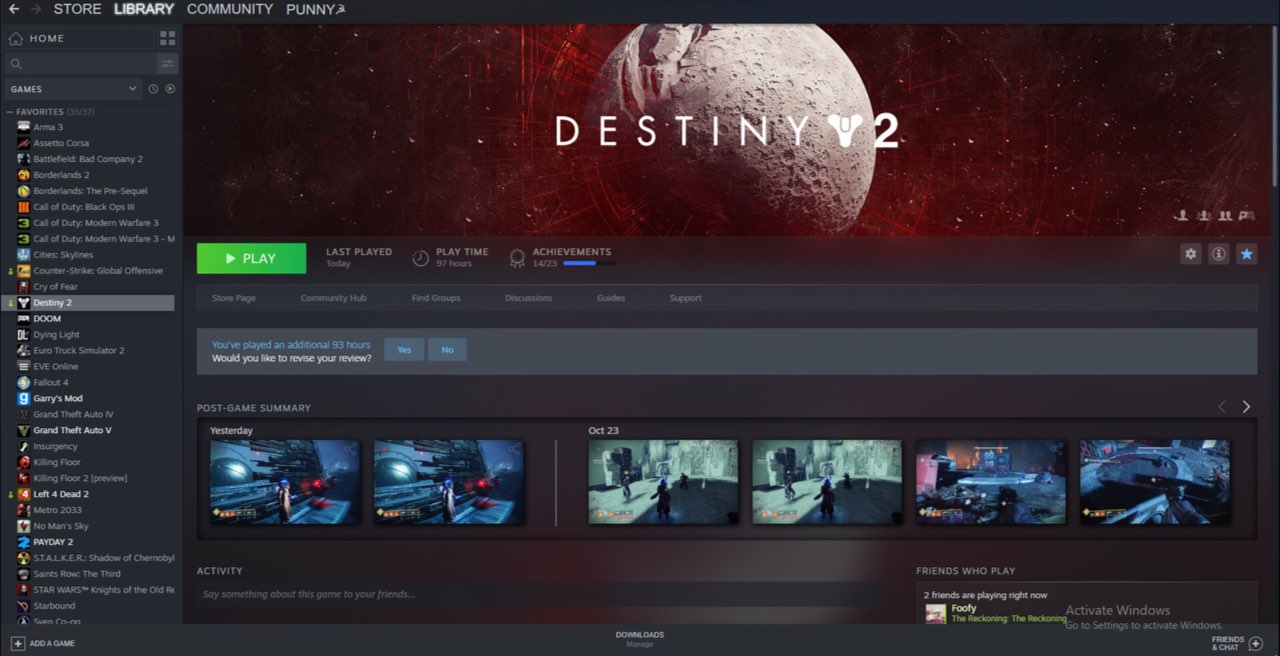
Task: Click Foofy's The Reckoning status text
Action: [x=1009, y=619]
